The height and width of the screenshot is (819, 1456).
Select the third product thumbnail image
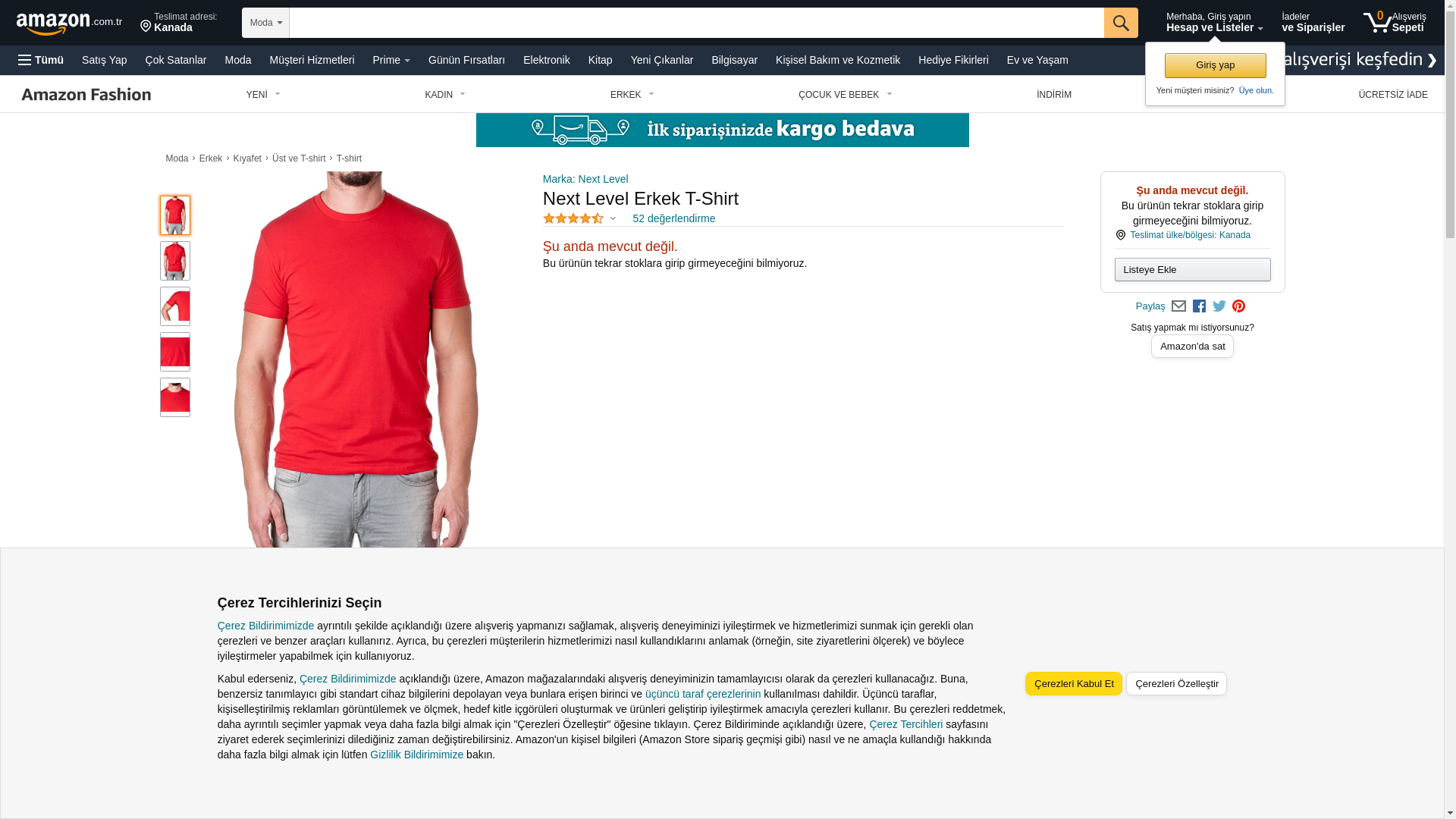(175, 306)
